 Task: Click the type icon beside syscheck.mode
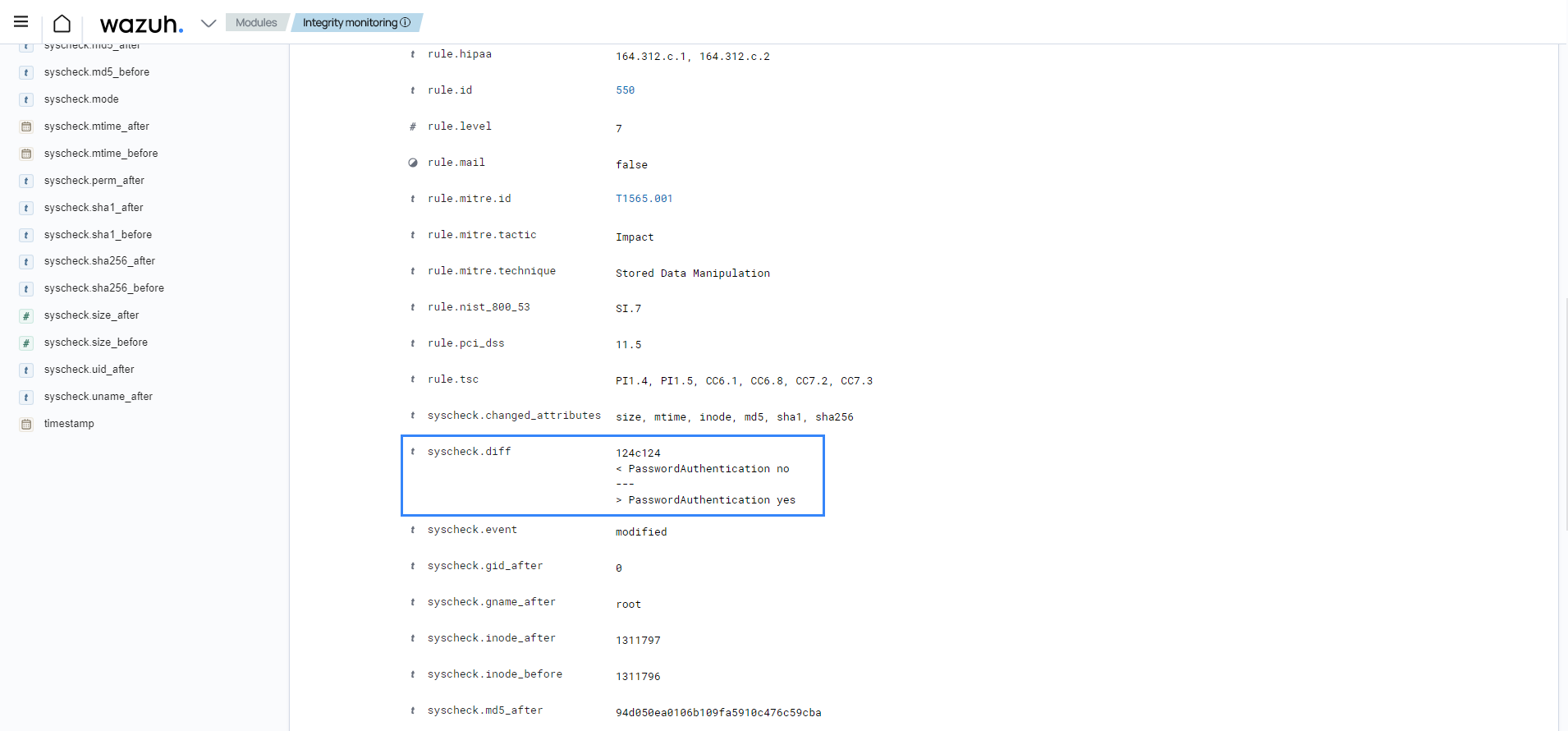pos(26,99)
